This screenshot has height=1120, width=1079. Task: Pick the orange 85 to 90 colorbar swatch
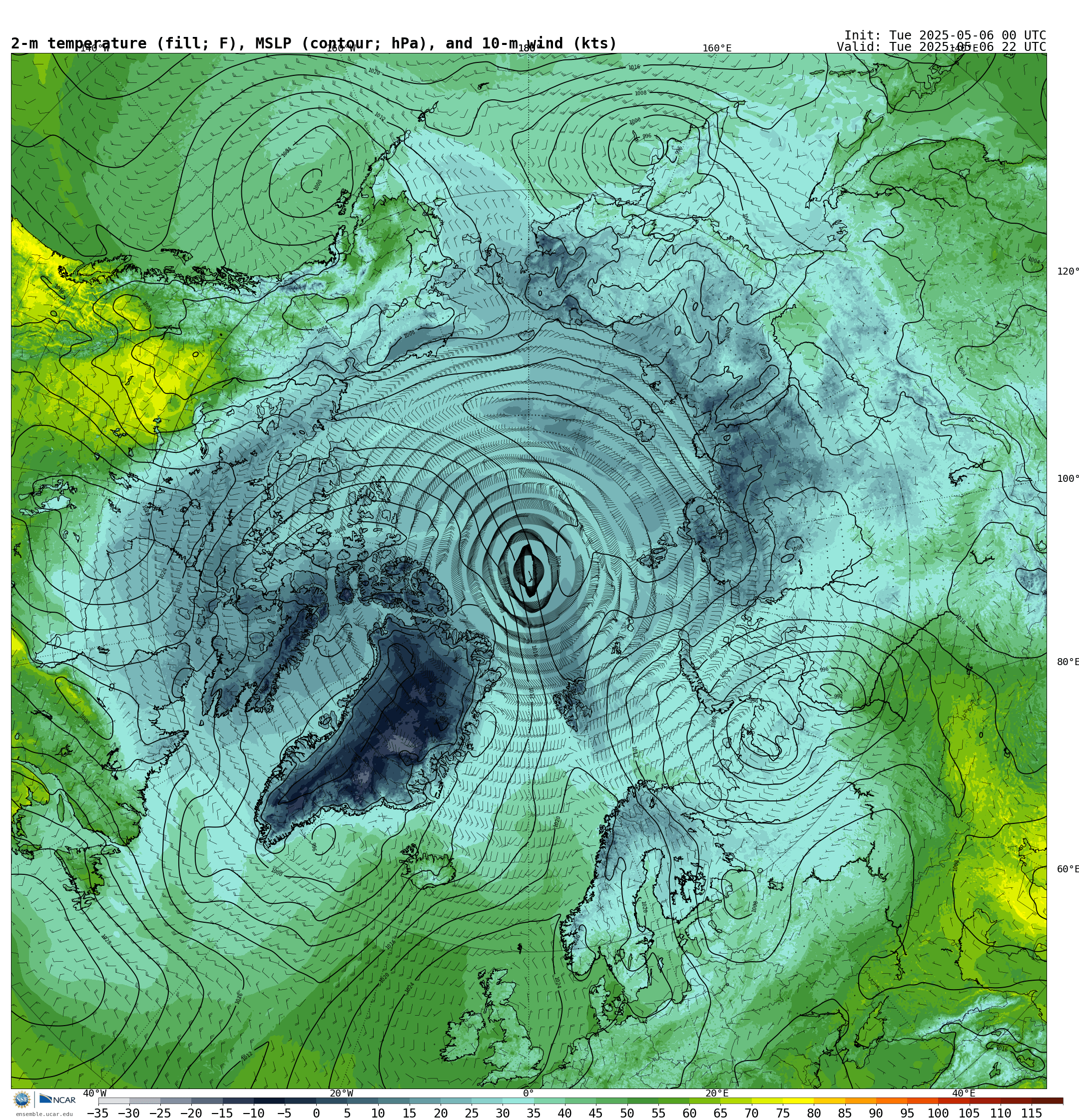coord(861,1101)
